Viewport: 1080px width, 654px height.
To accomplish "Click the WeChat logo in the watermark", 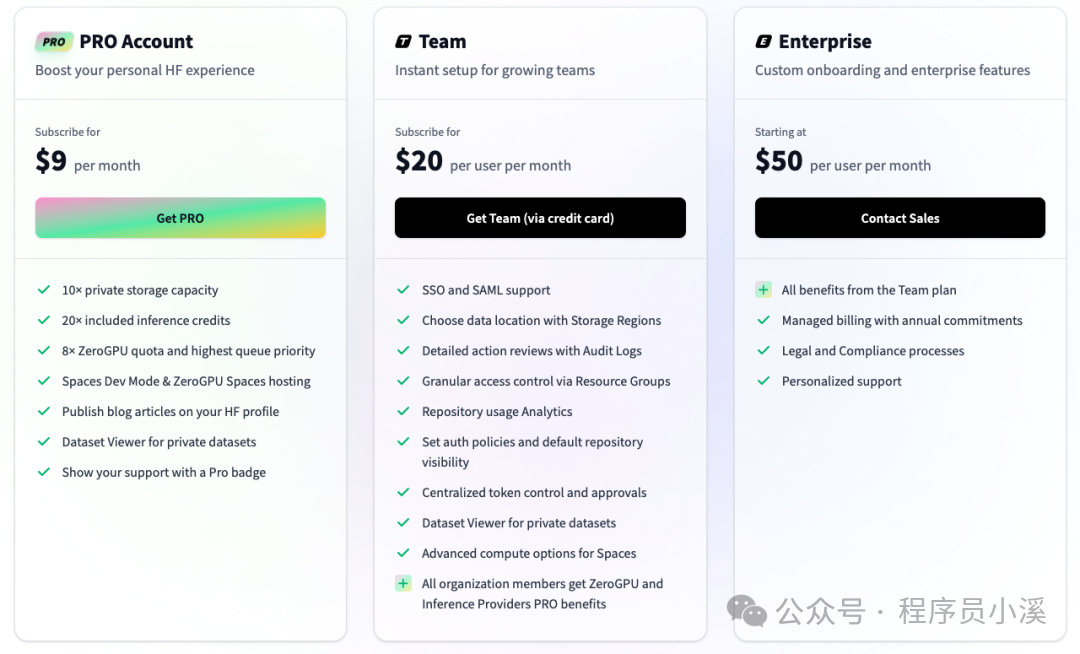I will [747, 610].
